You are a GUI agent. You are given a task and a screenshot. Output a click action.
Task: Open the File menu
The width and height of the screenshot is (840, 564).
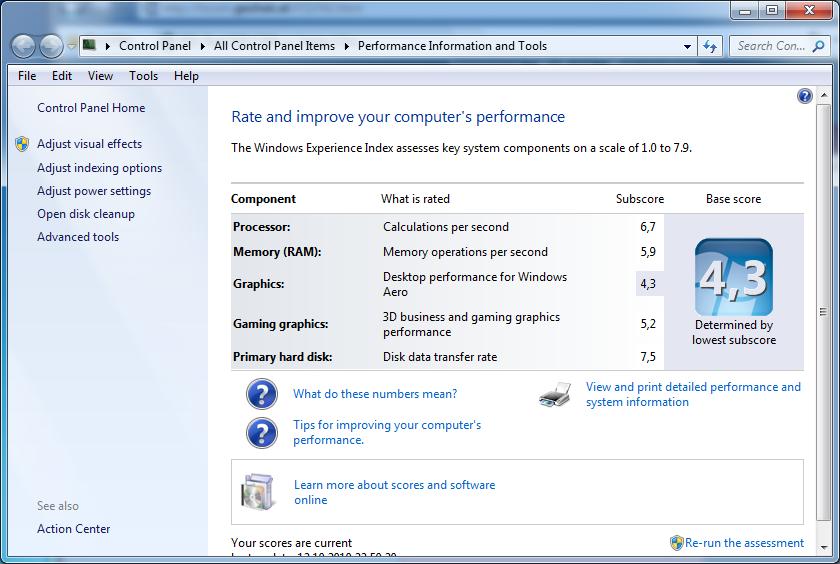click(27, 76)
